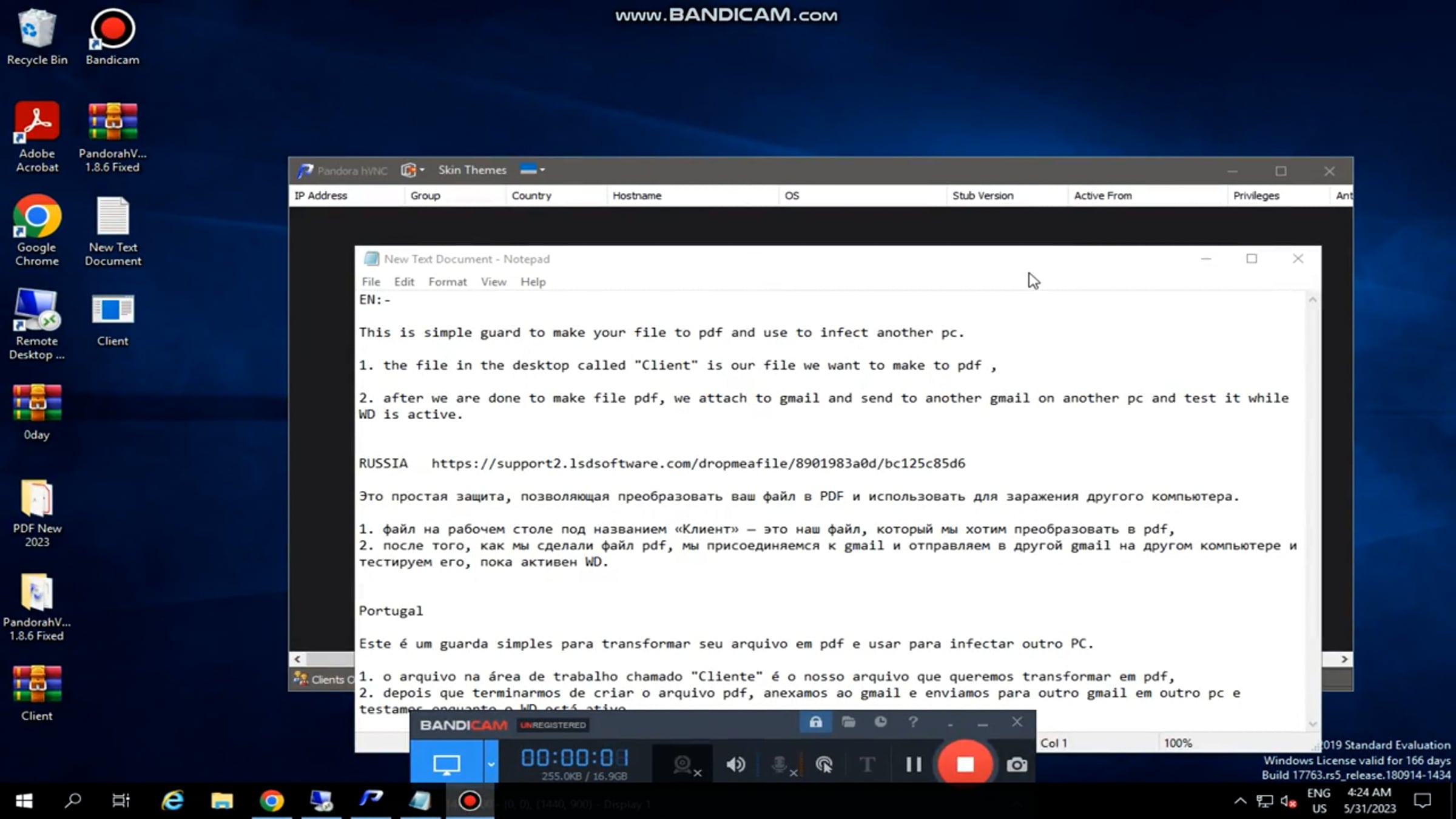
Task: Open the taskbar clock showing 4:24 AM
Action: (x=1369, y=800)
